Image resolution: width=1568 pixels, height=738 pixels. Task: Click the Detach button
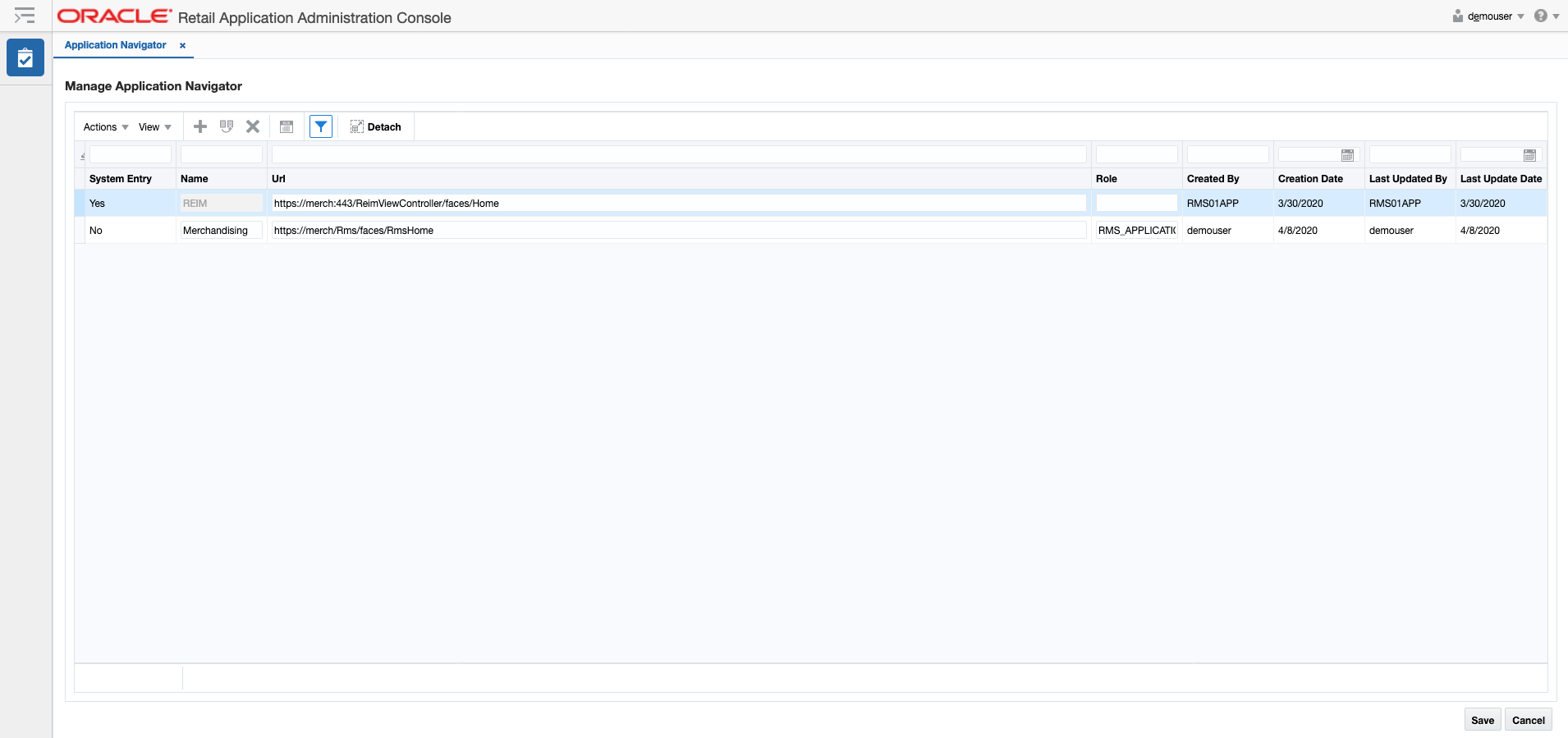coord(376,127)
